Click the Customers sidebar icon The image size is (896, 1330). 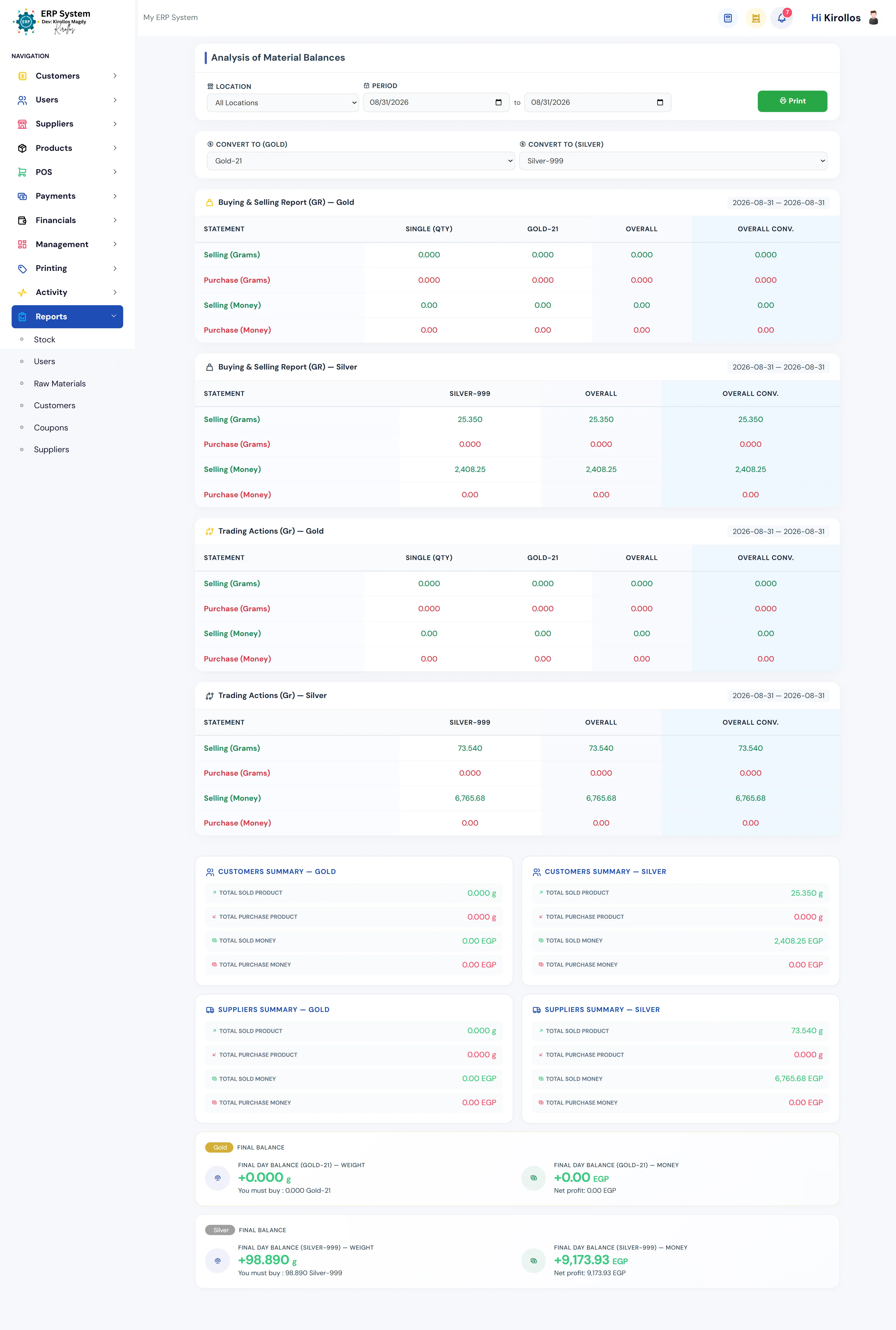tap(22, 76)
